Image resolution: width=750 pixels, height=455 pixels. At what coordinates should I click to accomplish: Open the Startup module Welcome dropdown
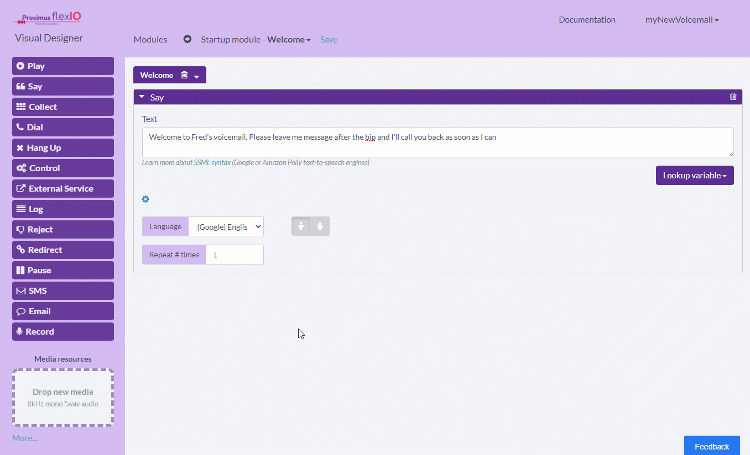pos(288,40)
